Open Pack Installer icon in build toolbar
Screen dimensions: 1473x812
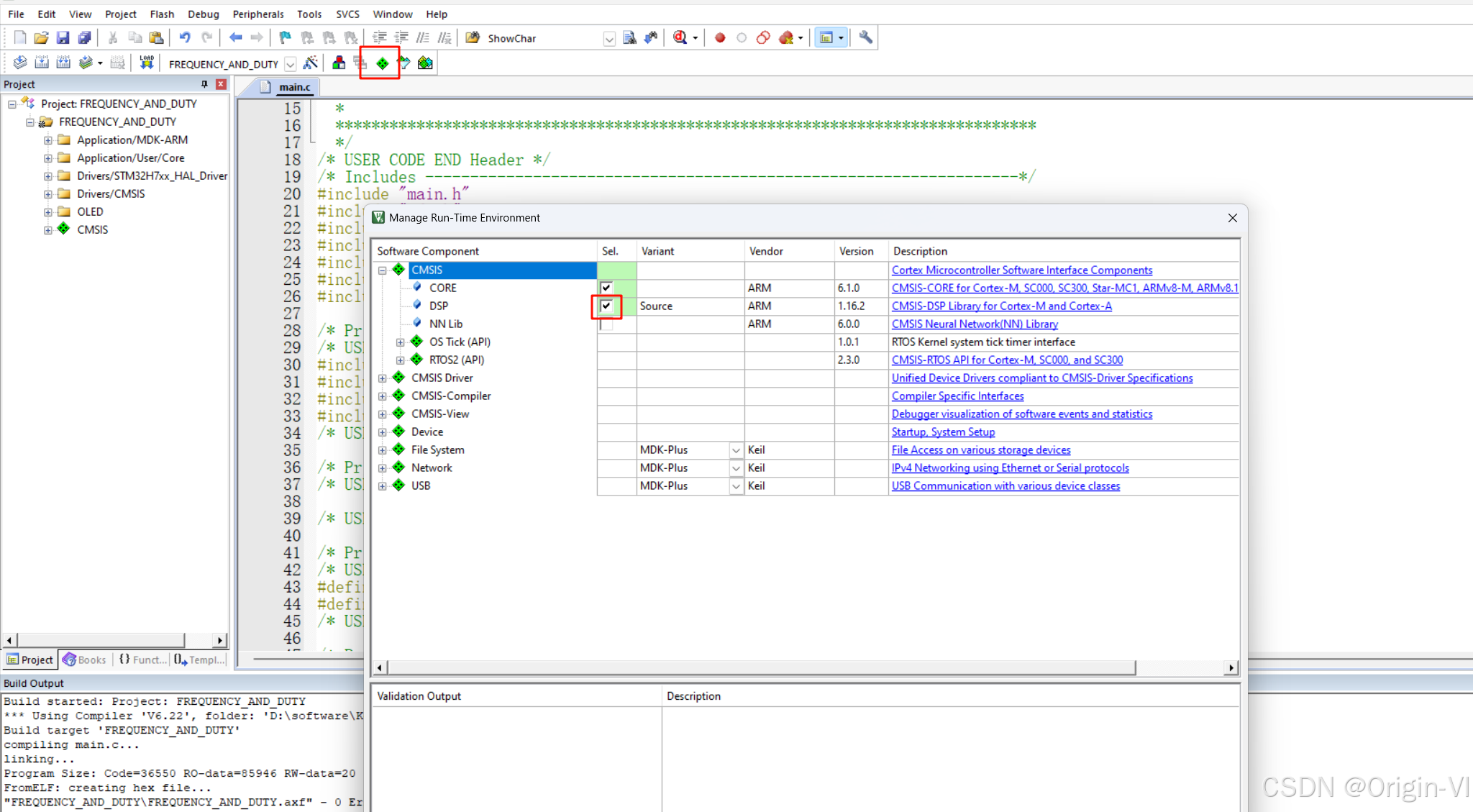pyautogui.click(x=425, y=64)
